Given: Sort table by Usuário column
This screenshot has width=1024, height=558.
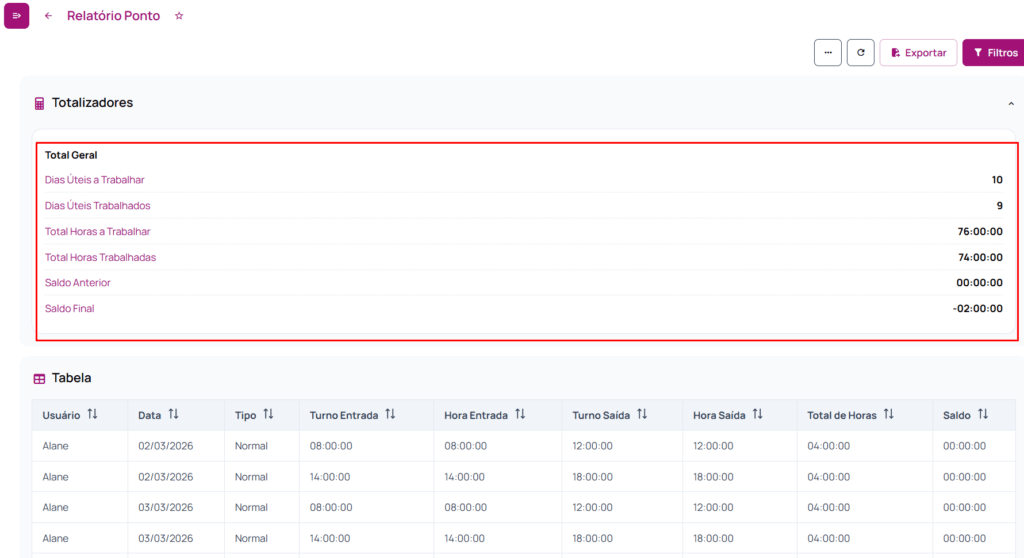Looking at the screenshot, I should (92, 414).
